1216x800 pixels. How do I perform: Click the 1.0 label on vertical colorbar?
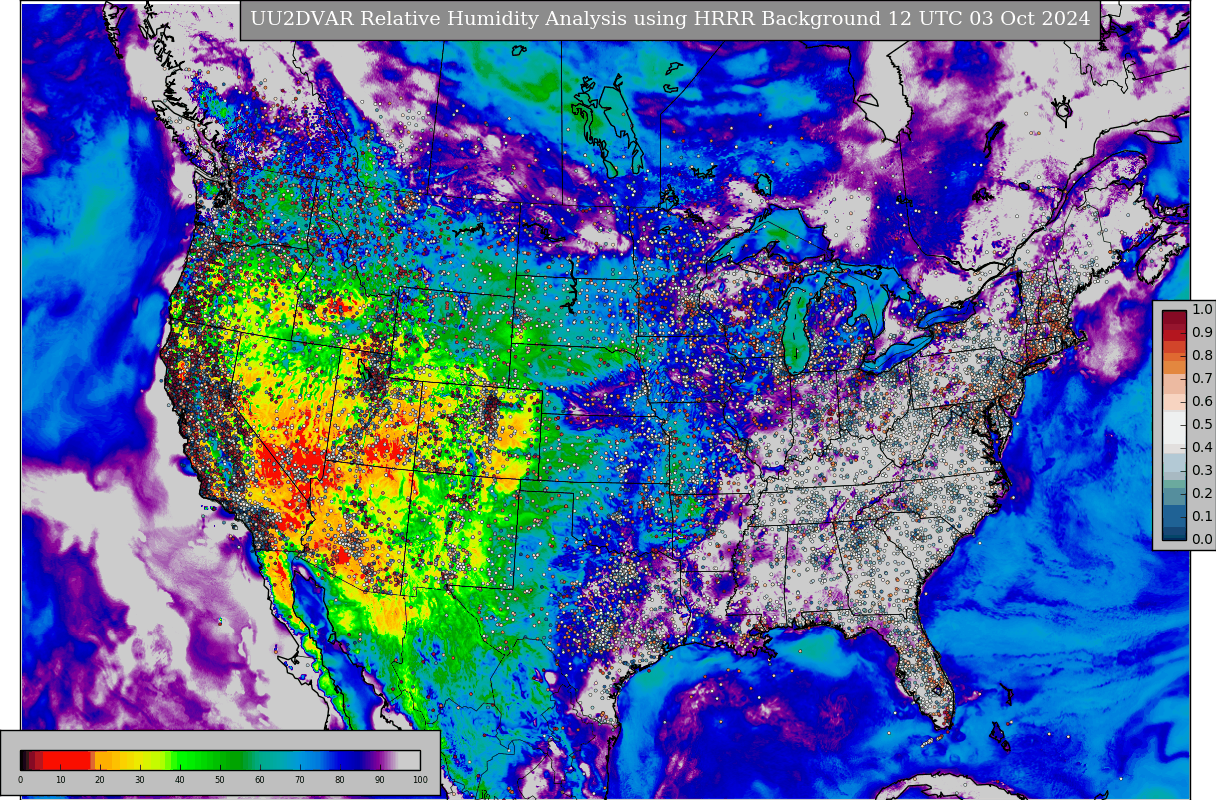[1202, 310]
